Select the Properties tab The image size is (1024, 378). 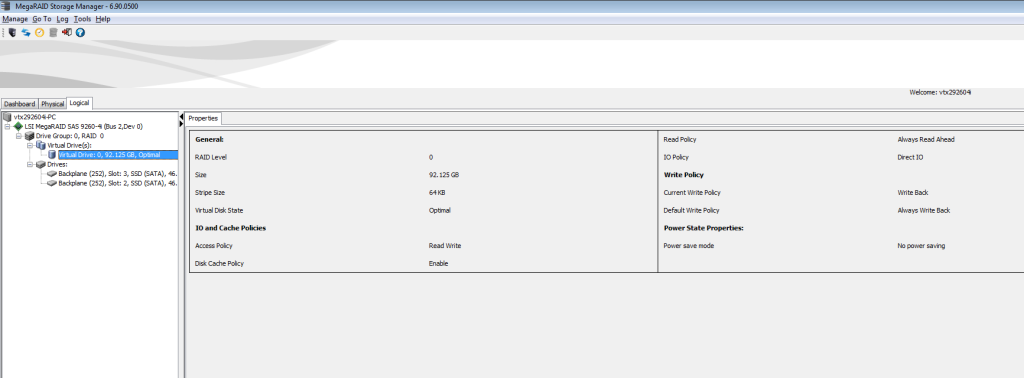pos(203,118)
